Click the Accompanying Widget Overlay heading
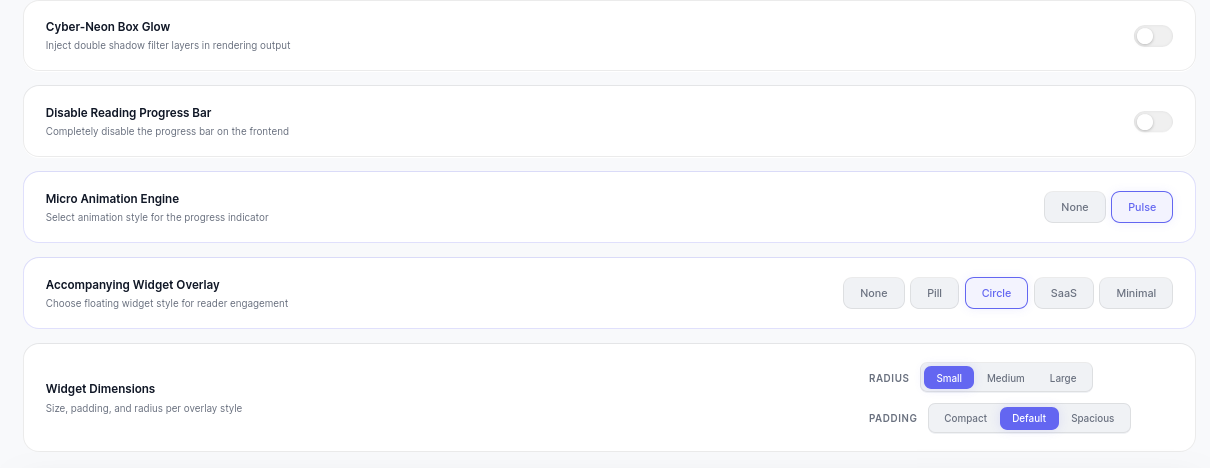The height and width of the screenshot is (468, 1210). (133, 285)
